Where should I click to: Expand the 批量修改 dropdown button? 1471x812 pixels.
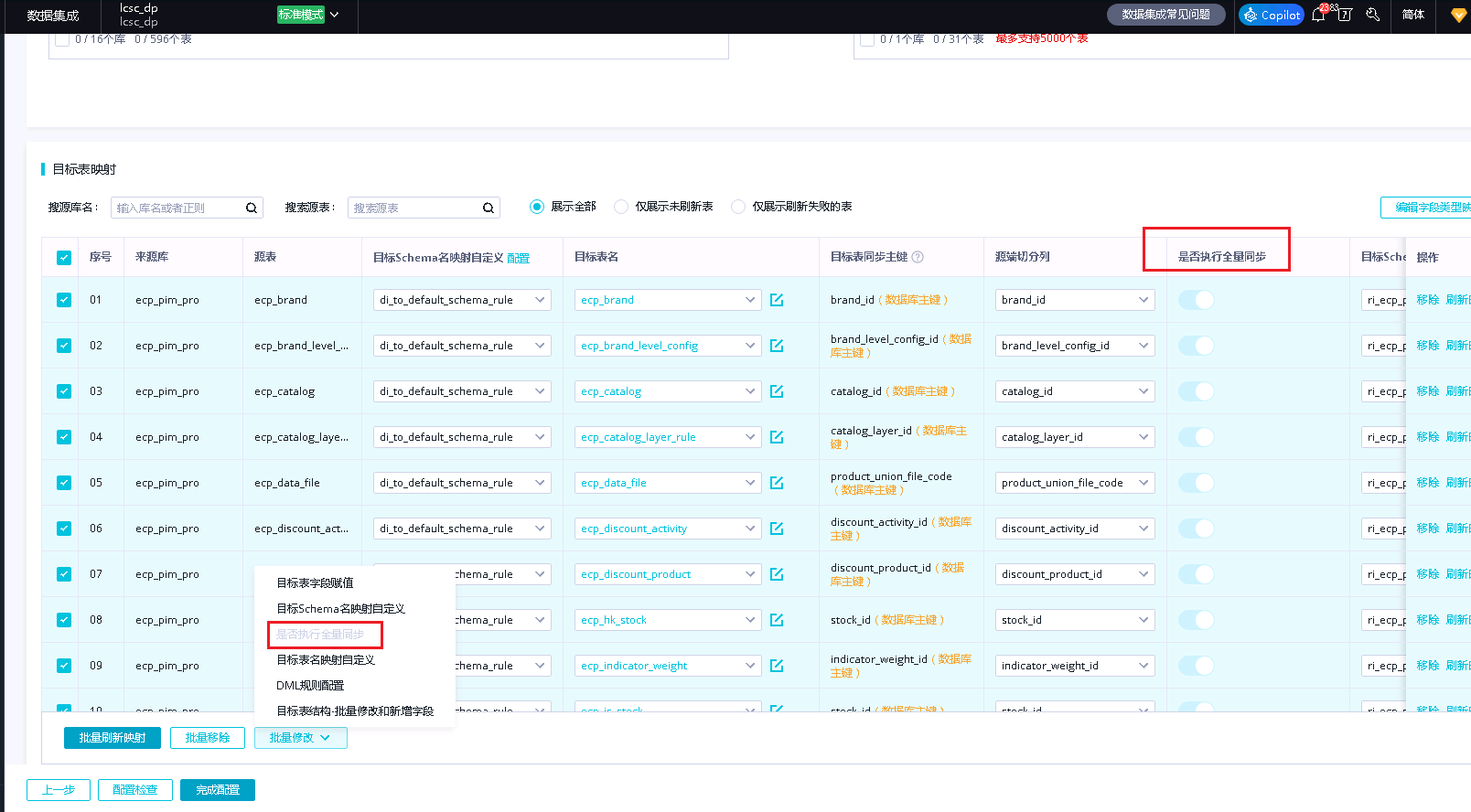coord(301,738)
